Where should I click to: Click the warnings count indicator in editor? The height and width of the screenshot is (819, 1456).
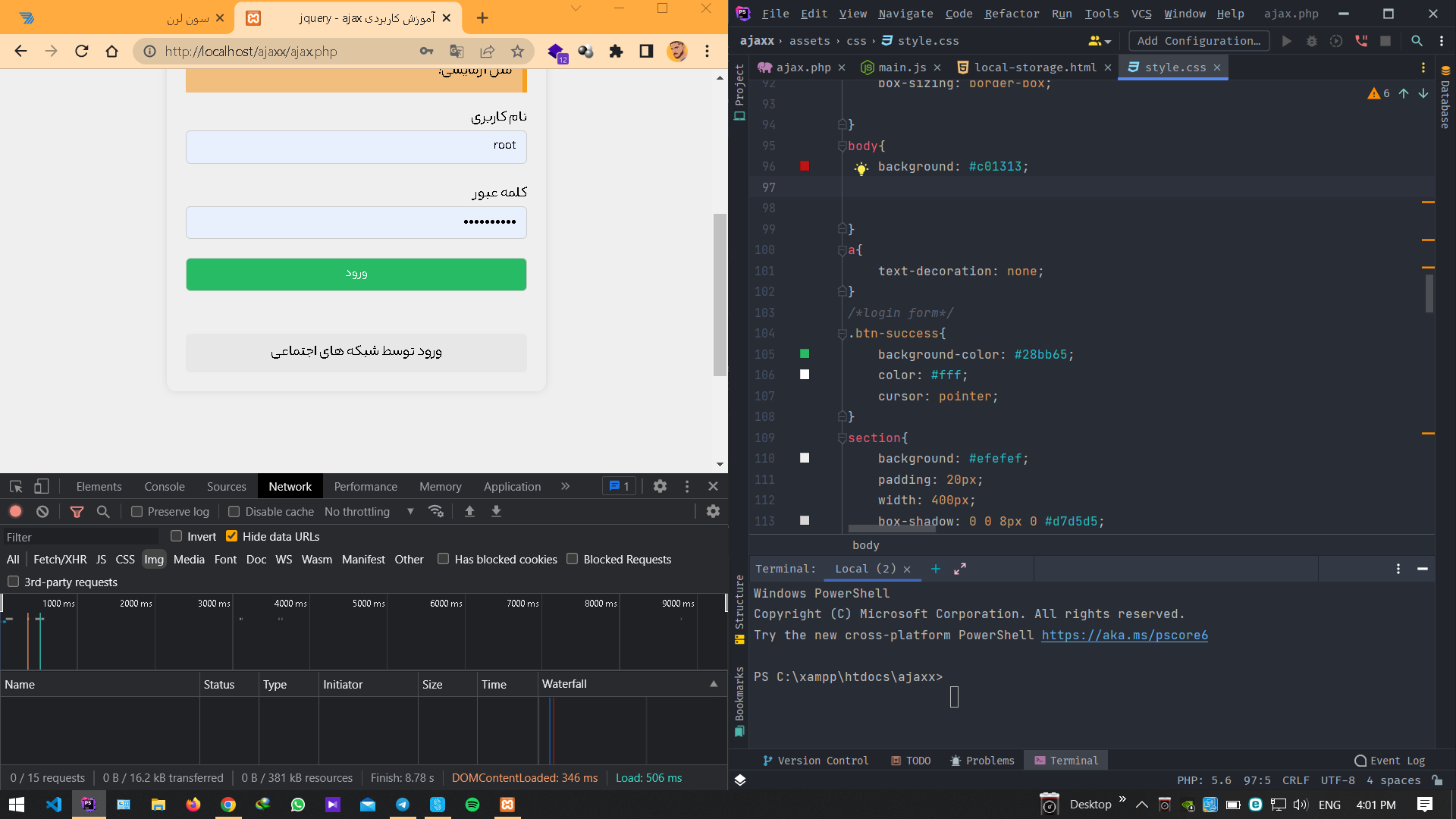[x=1379, y=93]
